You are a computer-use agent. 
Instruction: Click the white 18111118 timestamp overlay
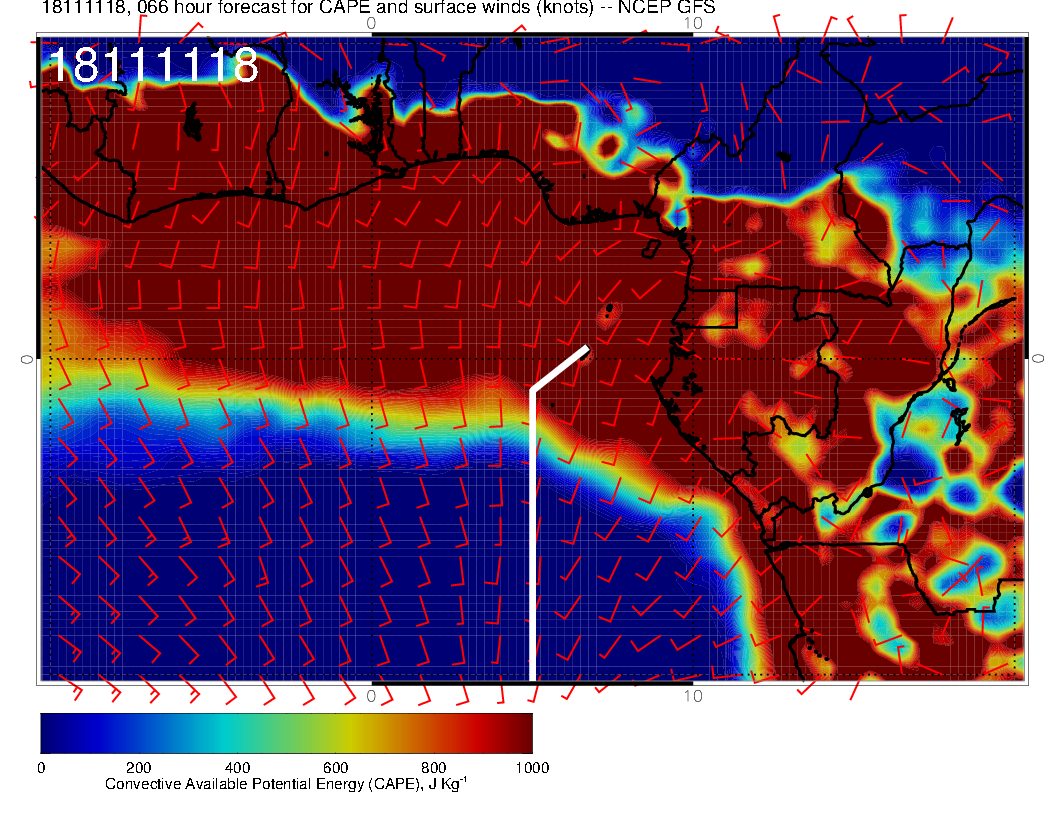click(153, 66)
